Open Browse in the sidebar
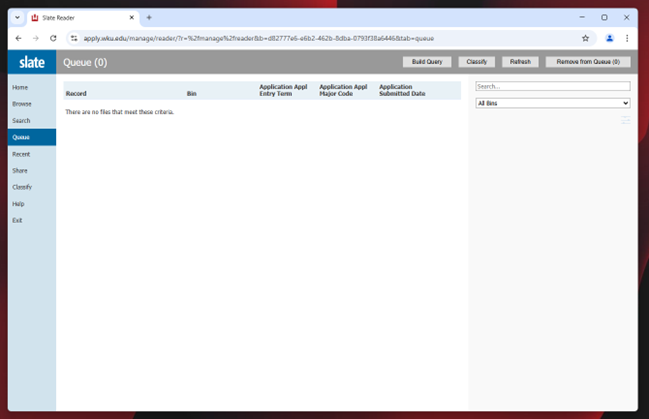 (22, 104)
